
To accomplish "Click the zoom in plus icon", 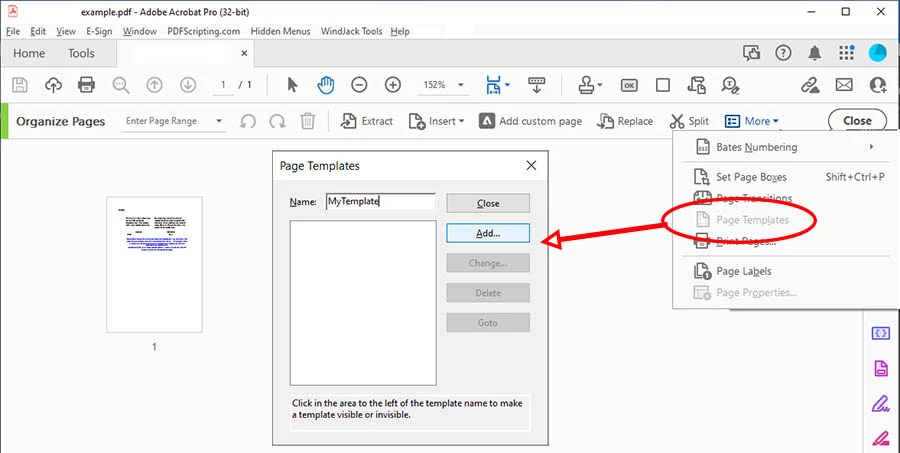I will (x=393, y=85).
